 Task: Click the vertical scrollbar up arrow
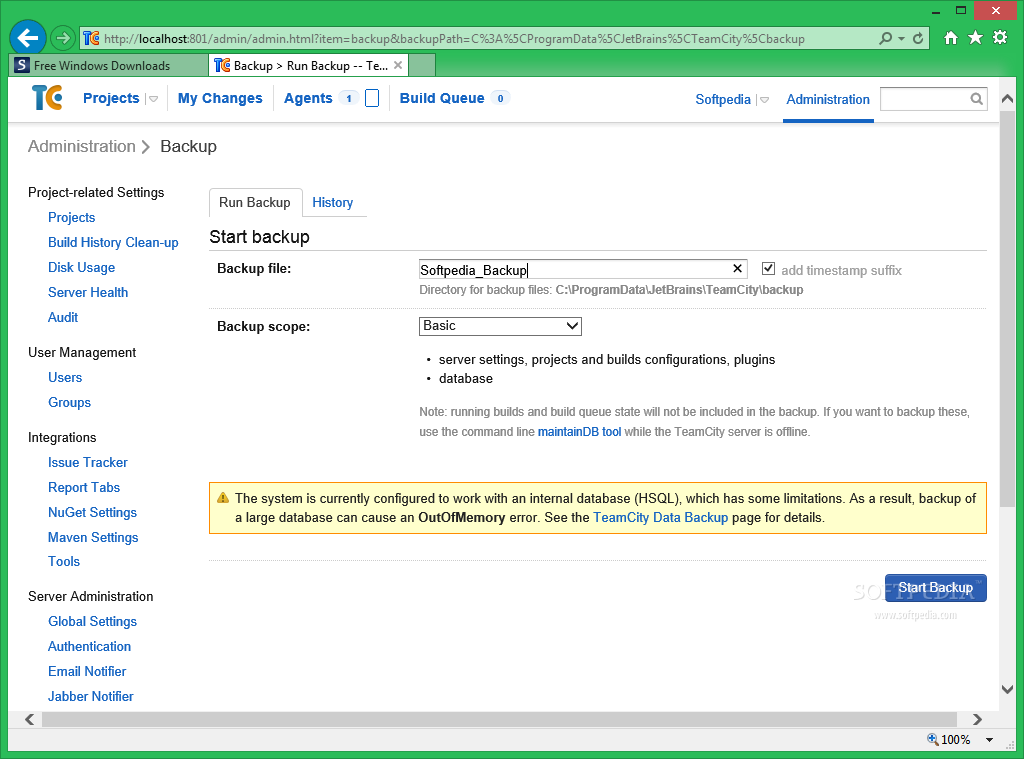click(1007, 99)
